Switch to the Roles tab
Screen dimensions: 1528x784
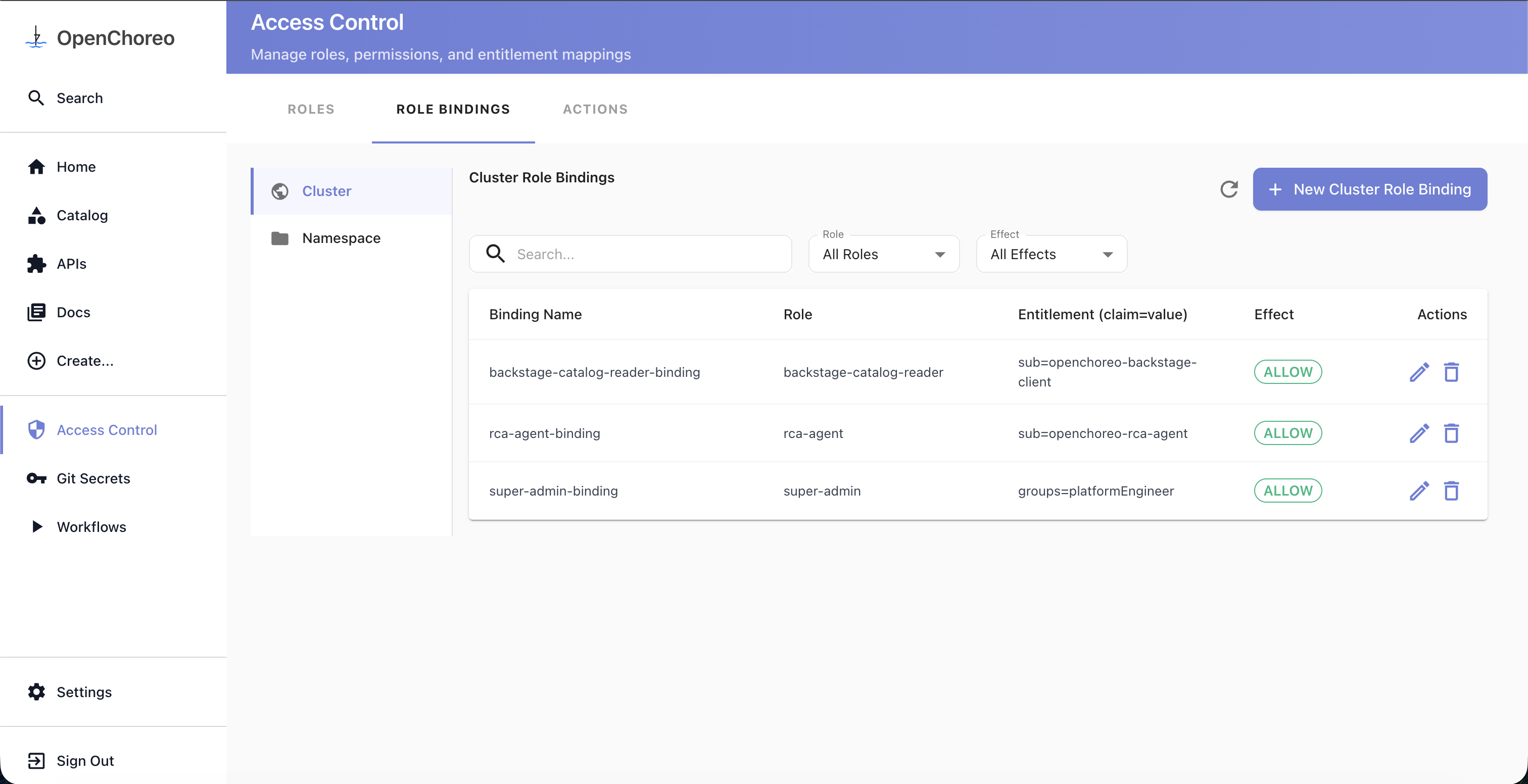311,109
